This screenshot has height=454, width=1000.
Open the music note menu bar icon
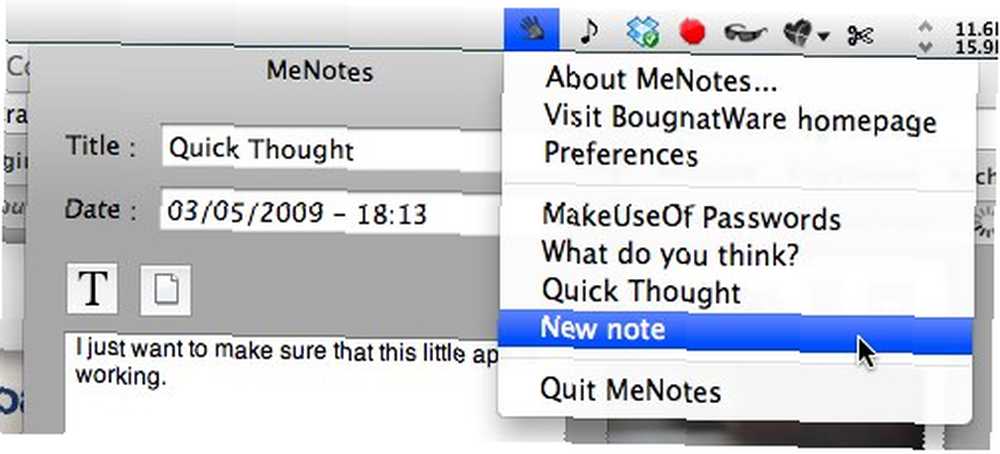pyautogui.click(x=591, y=32)
